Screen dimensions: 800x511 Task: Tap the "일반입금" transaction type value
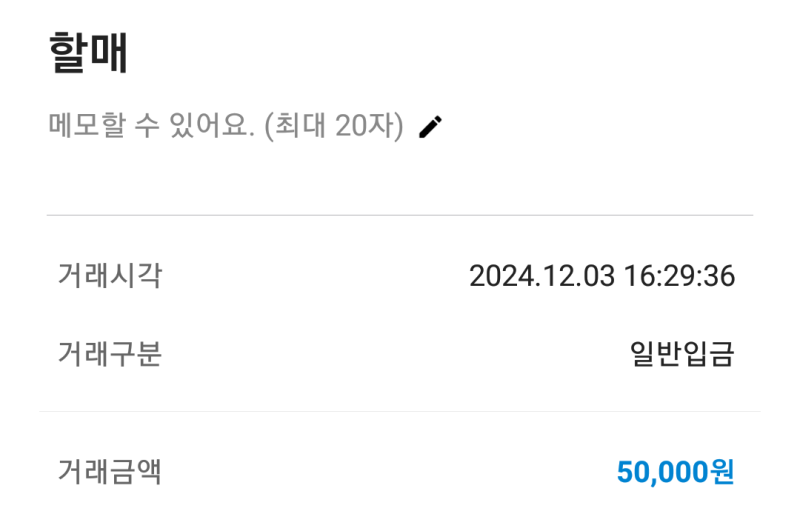682,354
